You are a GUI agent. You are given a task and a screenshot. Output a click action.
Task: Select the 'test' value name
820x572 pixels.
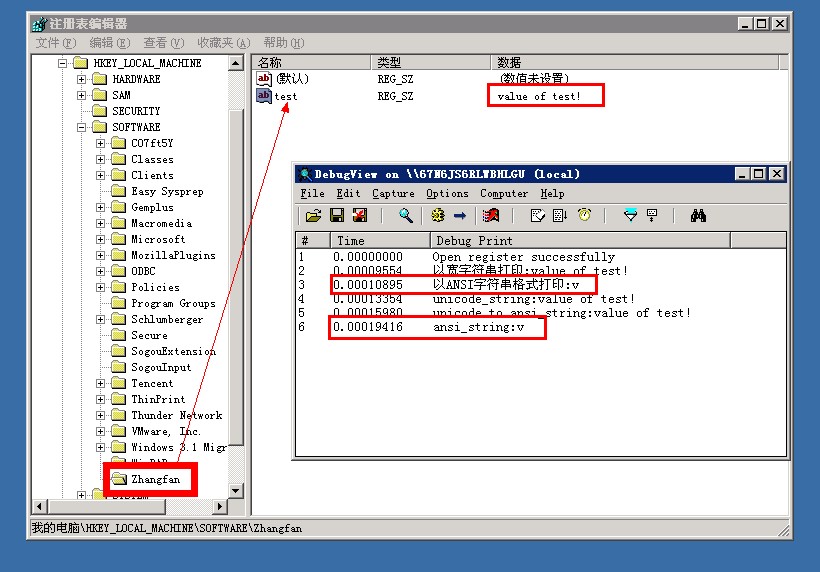coord(286,96)
